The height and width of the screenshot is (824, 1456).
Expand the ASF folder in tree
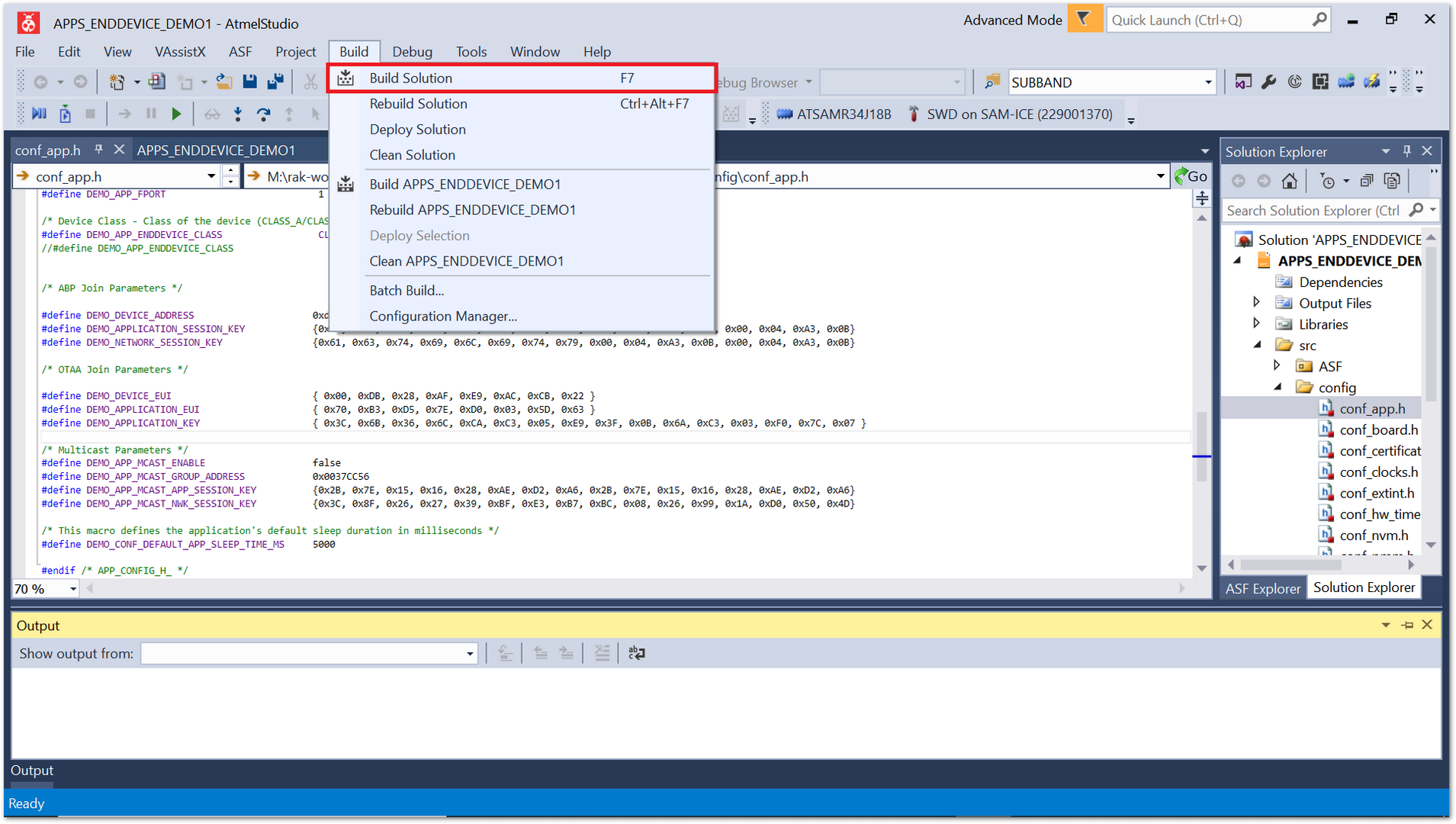[x=1277, y=365]
